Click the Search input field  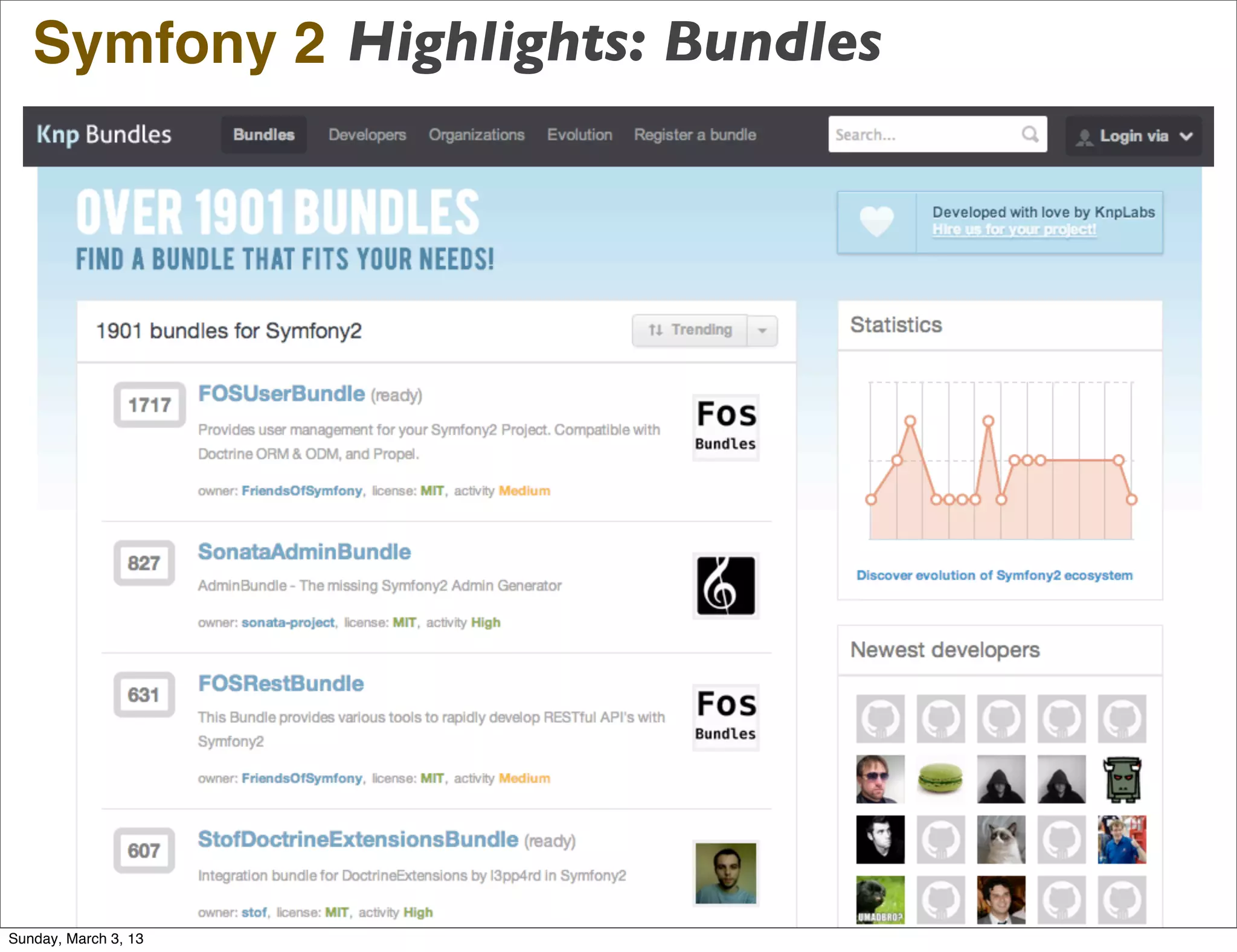pyautogui.click(x=937, y=134)
